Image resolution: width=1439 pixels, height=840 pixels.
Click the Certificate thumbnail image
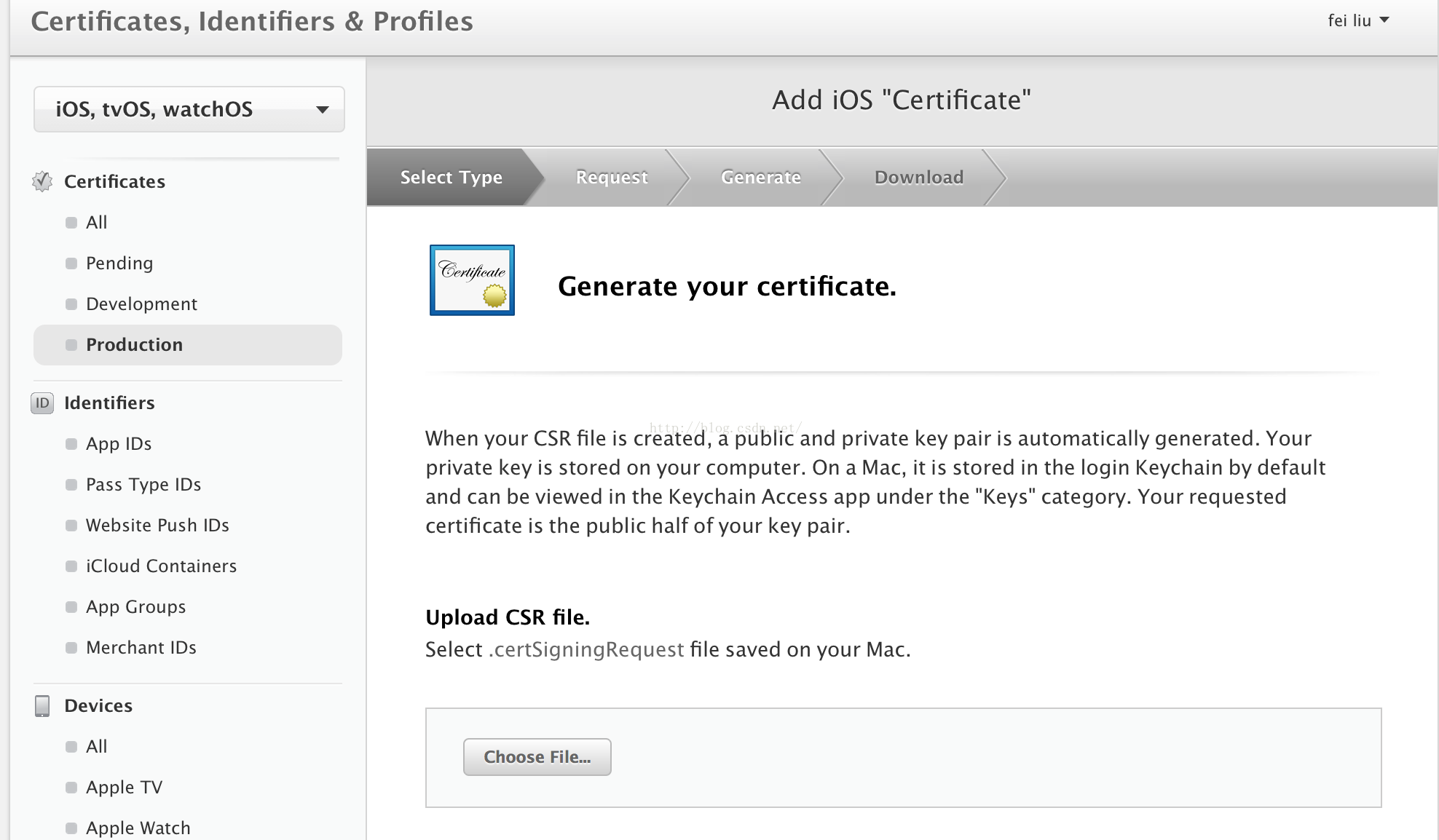(x=472, y=280)
